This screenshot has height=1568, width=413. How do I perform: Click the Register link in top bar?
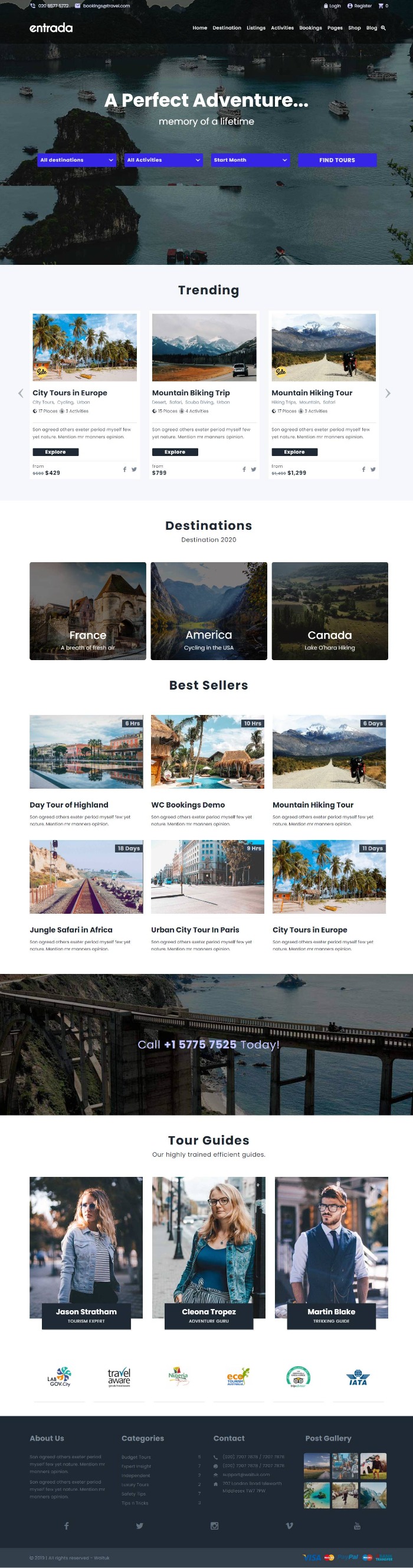pyautogui.click(x=359, y=6)
